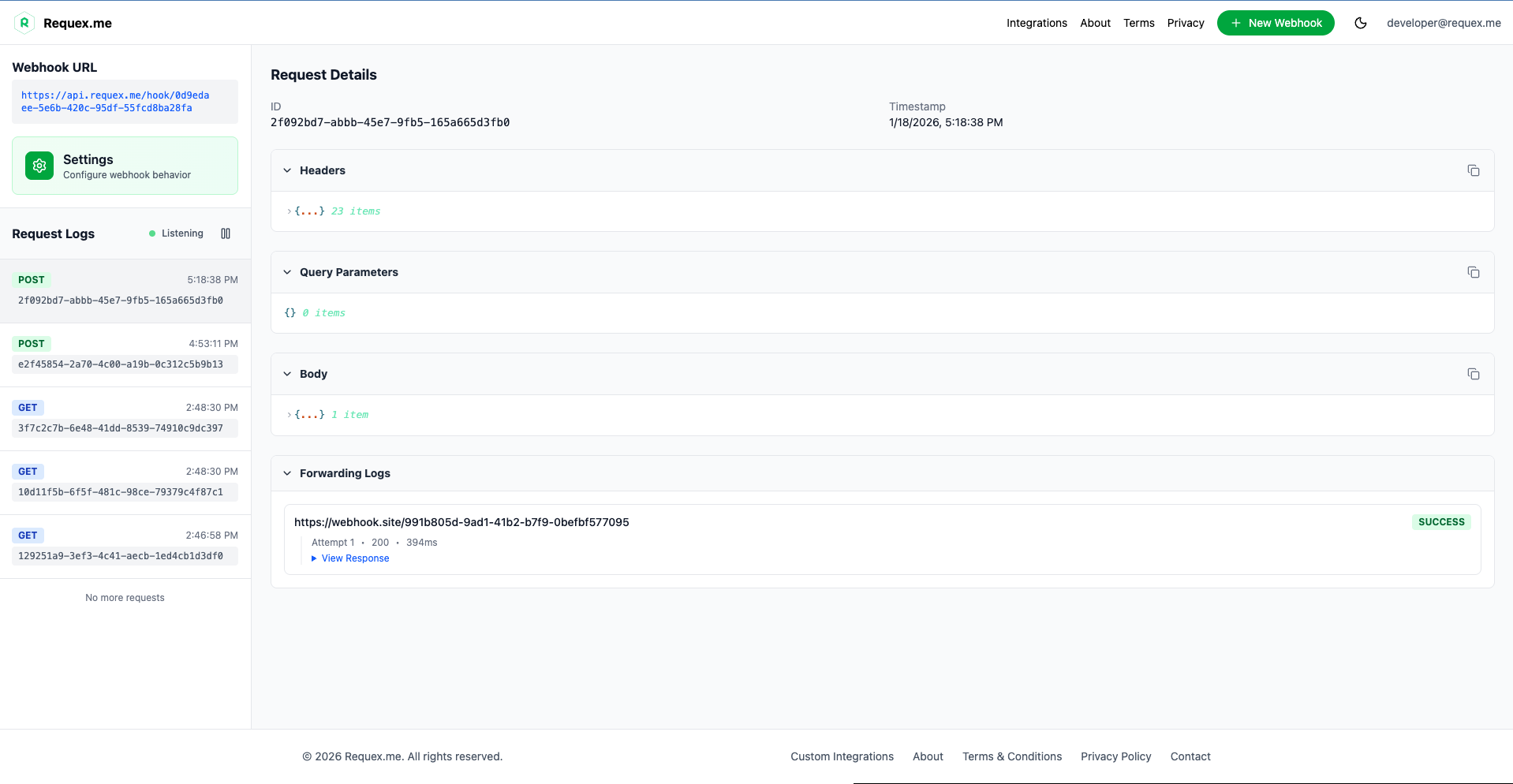Click the Listening status indicator
Screen dimensions: 1513x784
click(x=176, y=233)
